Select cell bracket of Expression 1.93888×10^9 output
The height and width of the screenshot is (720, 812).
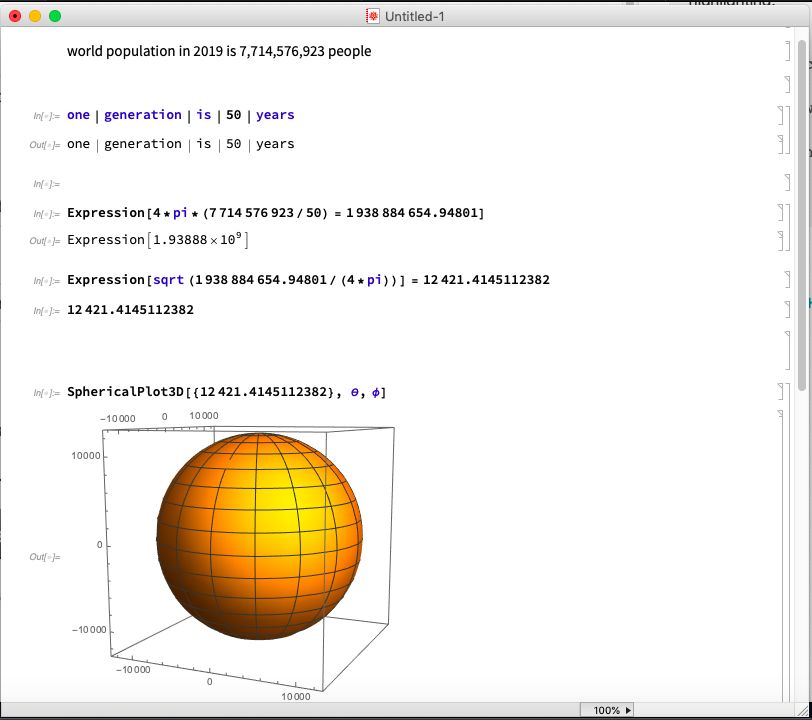click(x=781, y=241)
